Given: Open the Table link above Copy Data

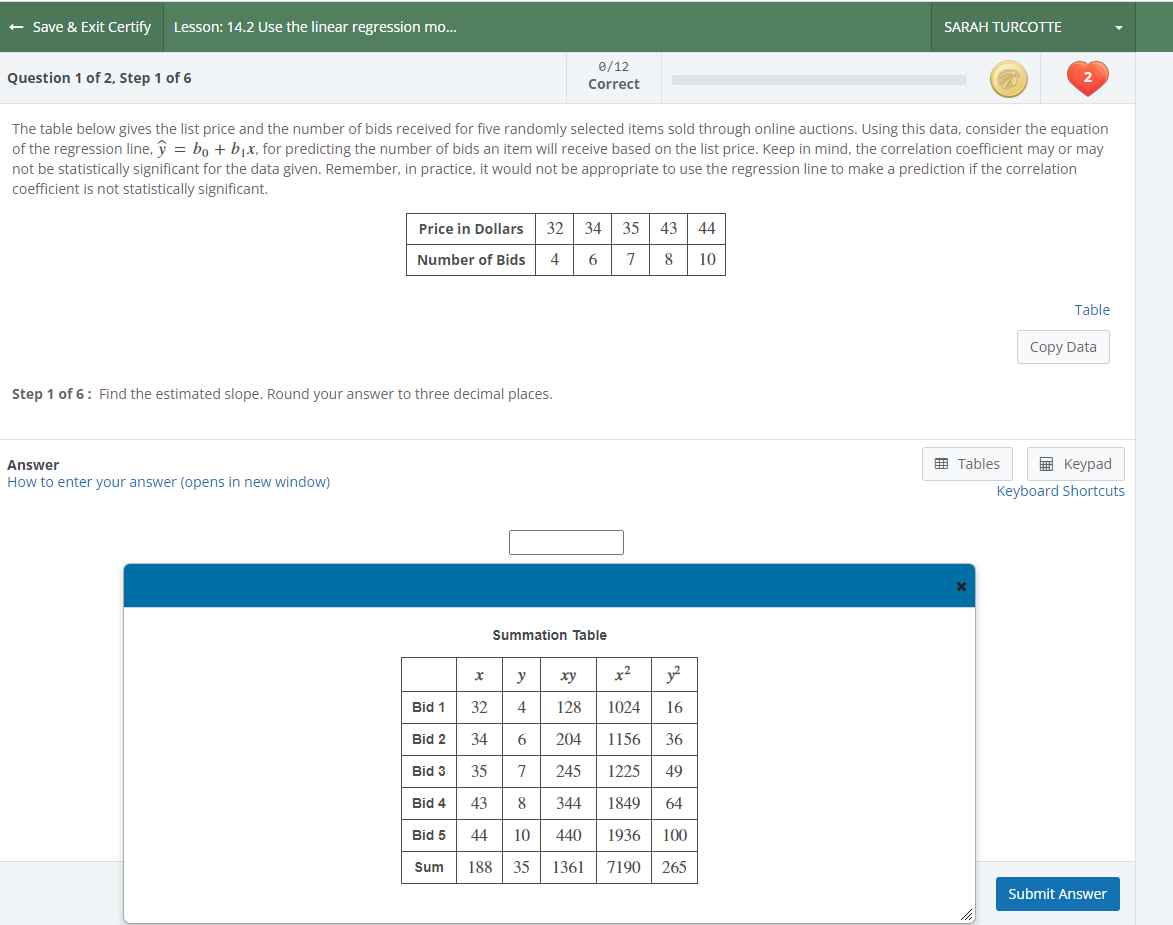Looking at the screenshot, I should pyautogui.click(x=1091, y=309).
